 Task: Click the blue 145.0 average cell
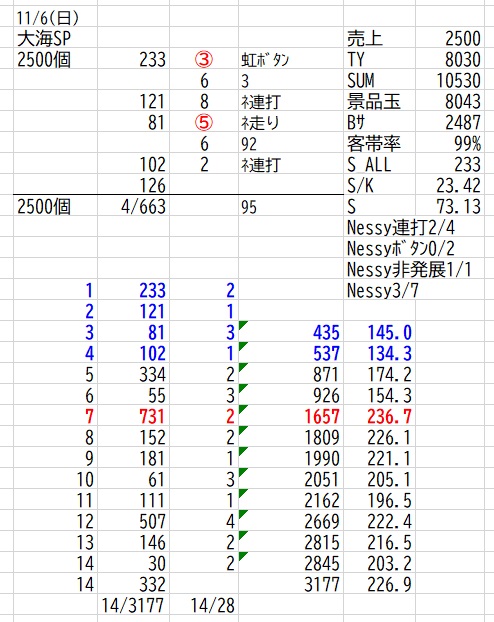379,332
